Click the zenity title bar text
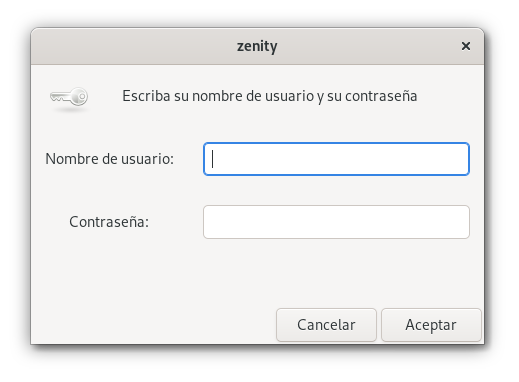Viewport: 519px width, 382px height. click(257, 46)
